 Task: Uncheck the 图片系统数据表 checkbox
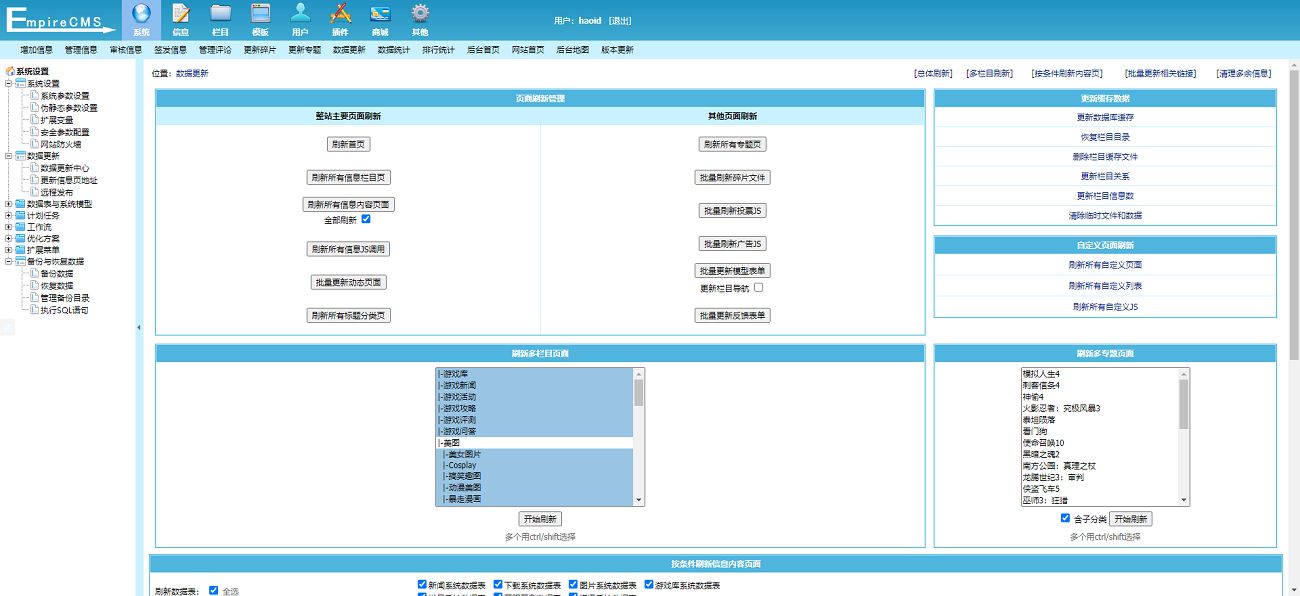click(x=573, y=585)
